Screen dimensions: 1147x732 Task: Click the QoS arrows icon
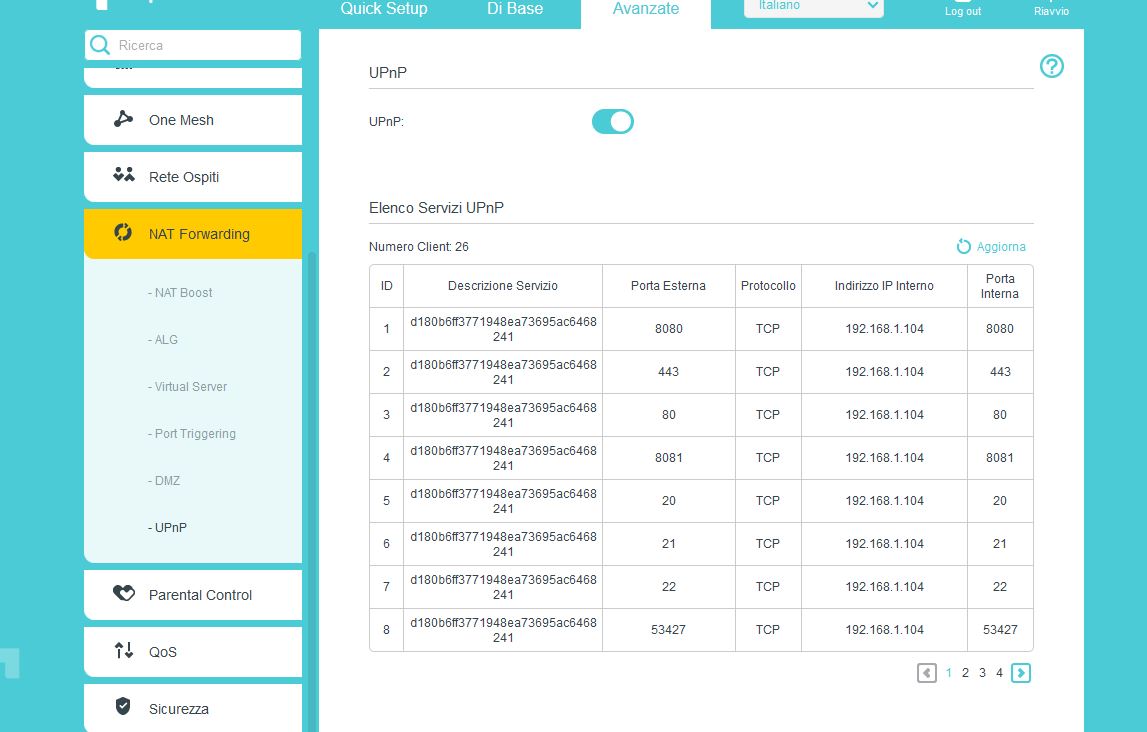coord(123,651)
